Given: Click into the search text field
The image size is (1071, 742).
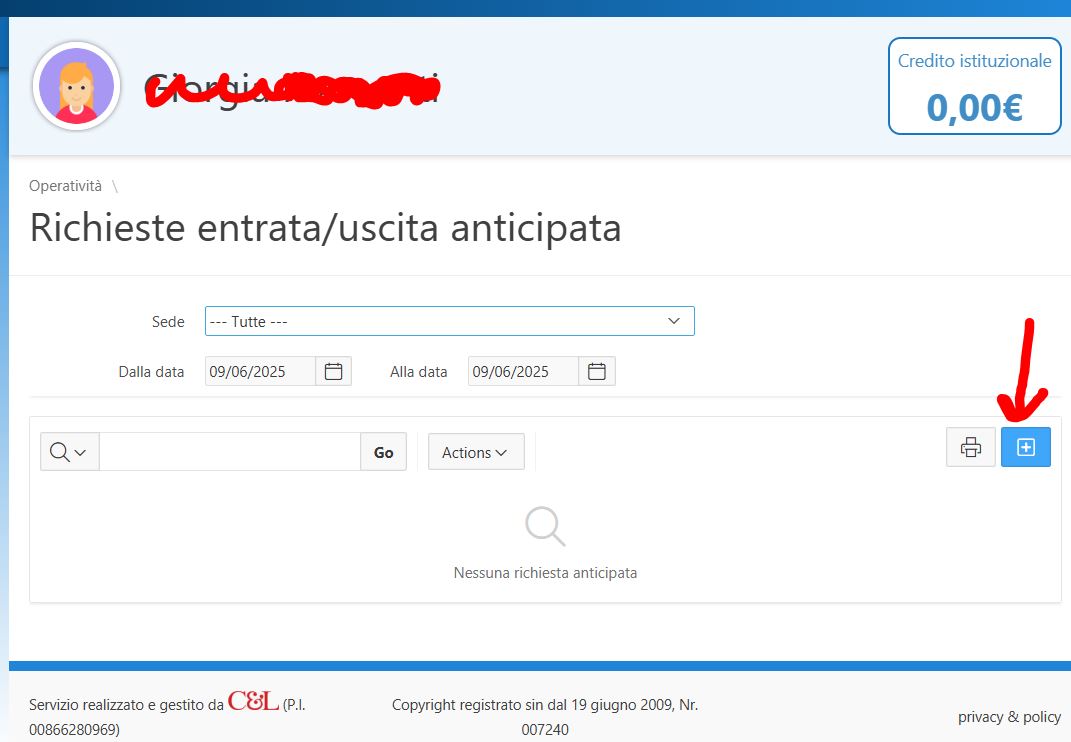Looking at the screenshot, I should 230,452.
